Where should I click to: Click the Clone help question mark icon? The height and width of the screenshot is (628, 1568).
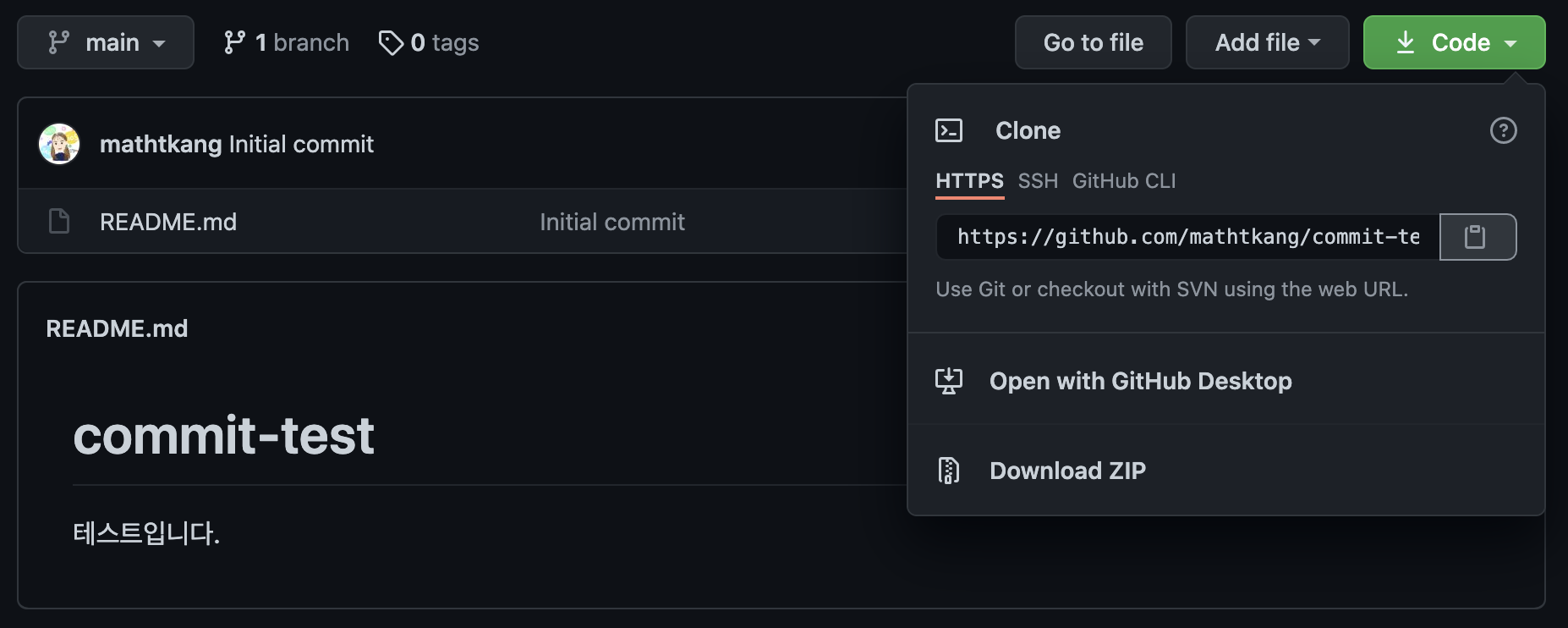coord(1503,130)
